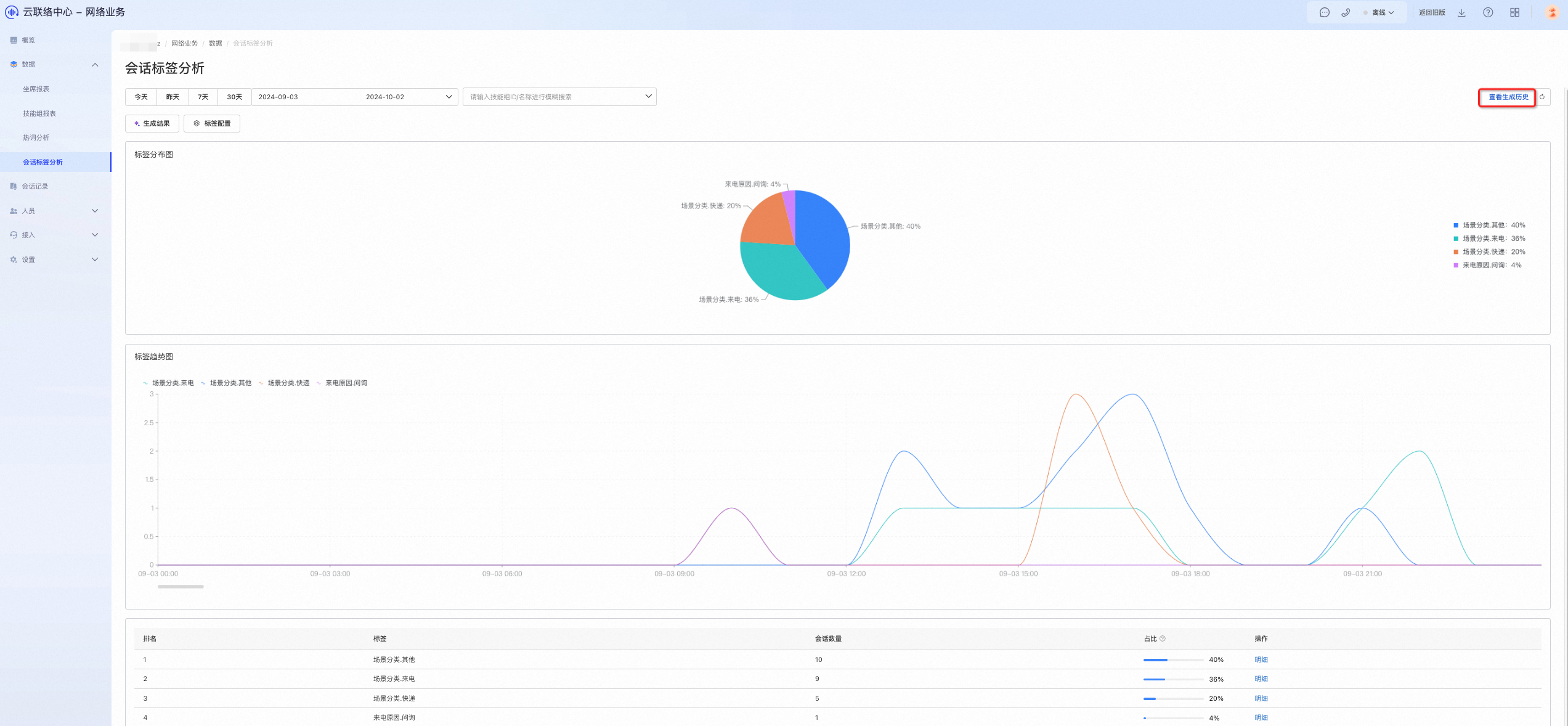Click the teal 36% pie slice
This screenshot has height=726, width=1568.
coord(779,271)
